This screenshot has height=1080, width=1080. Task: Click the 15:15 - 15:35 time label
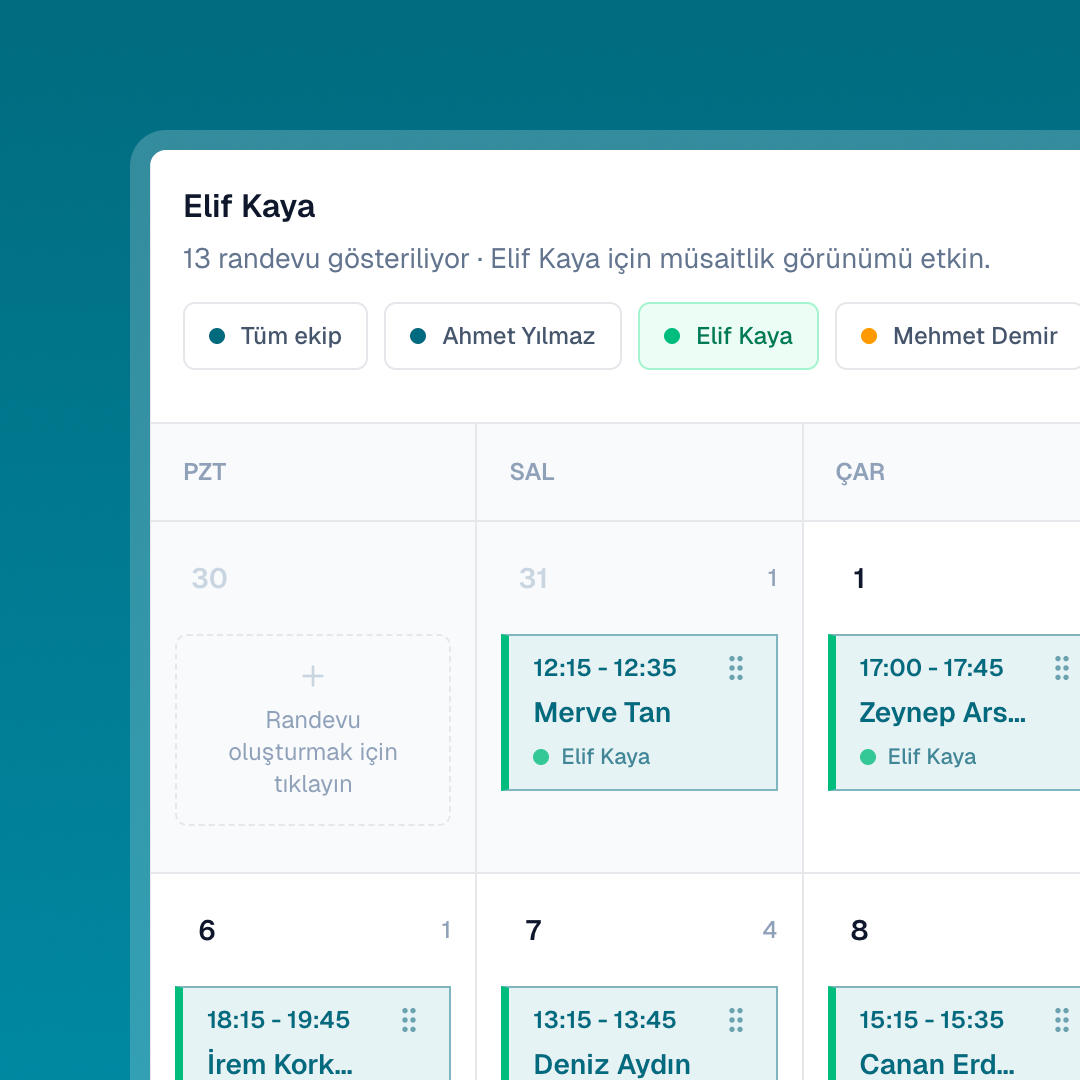point(931,1020)
